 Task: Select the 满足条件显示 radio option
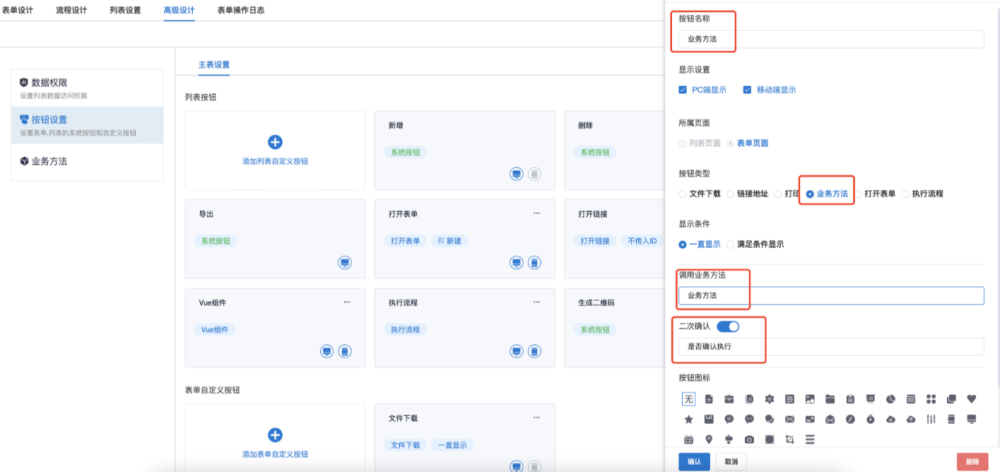pos(731,243)
